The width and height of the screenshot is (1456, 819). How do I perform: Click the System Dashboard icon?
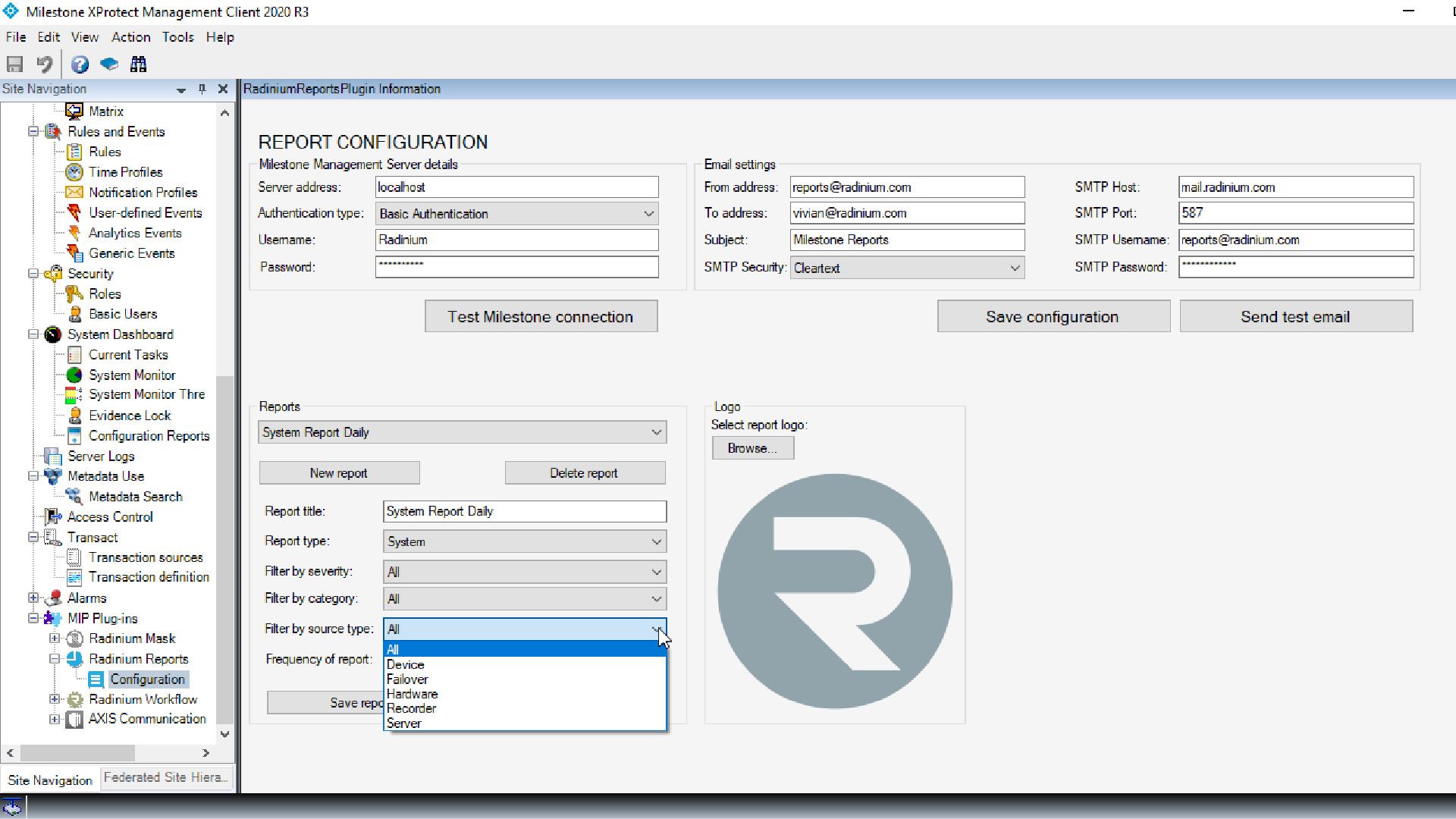(53, 334)
